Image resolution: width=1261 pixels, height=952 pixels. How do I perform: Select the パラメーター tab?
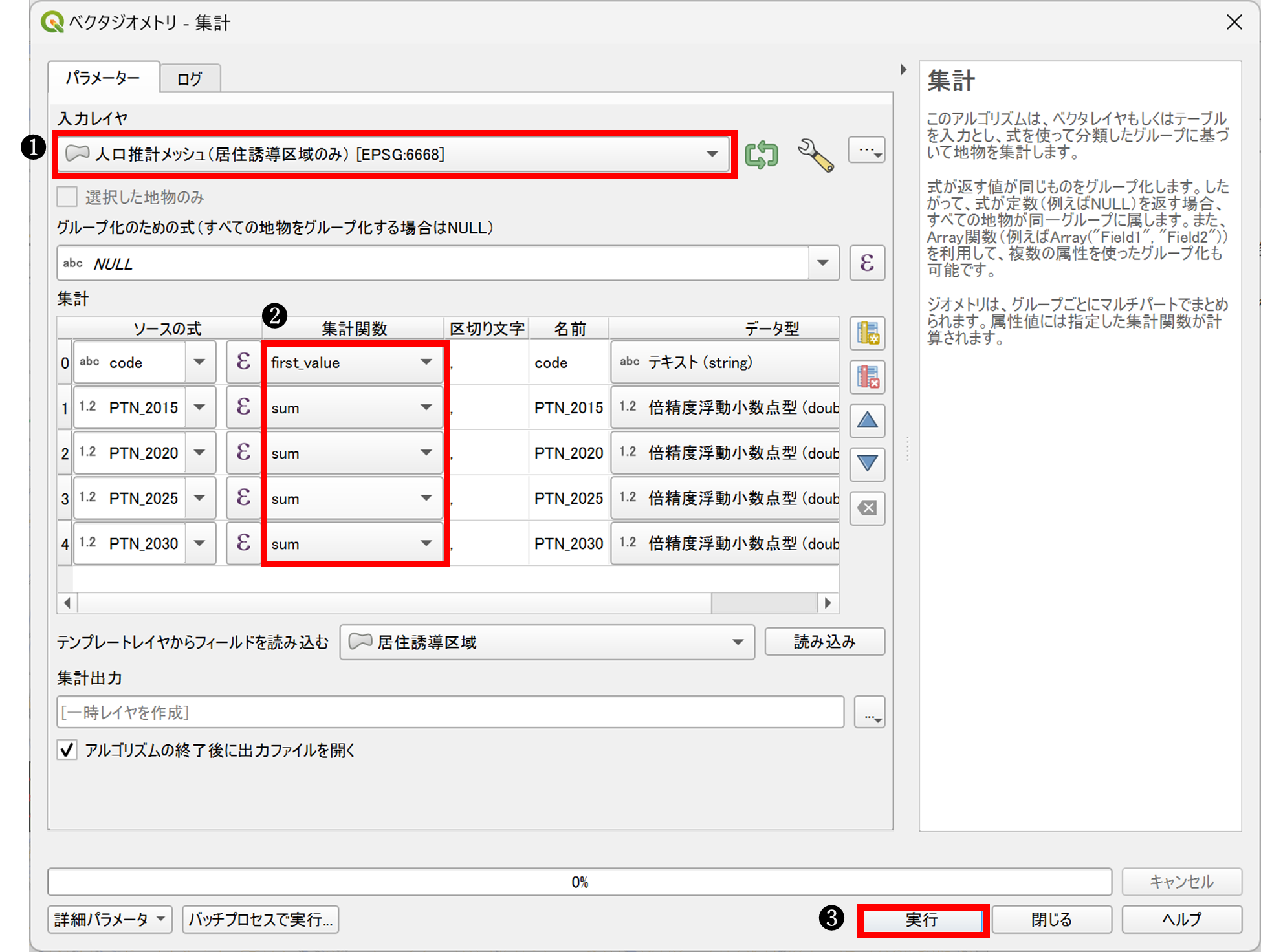coord(103,78)
